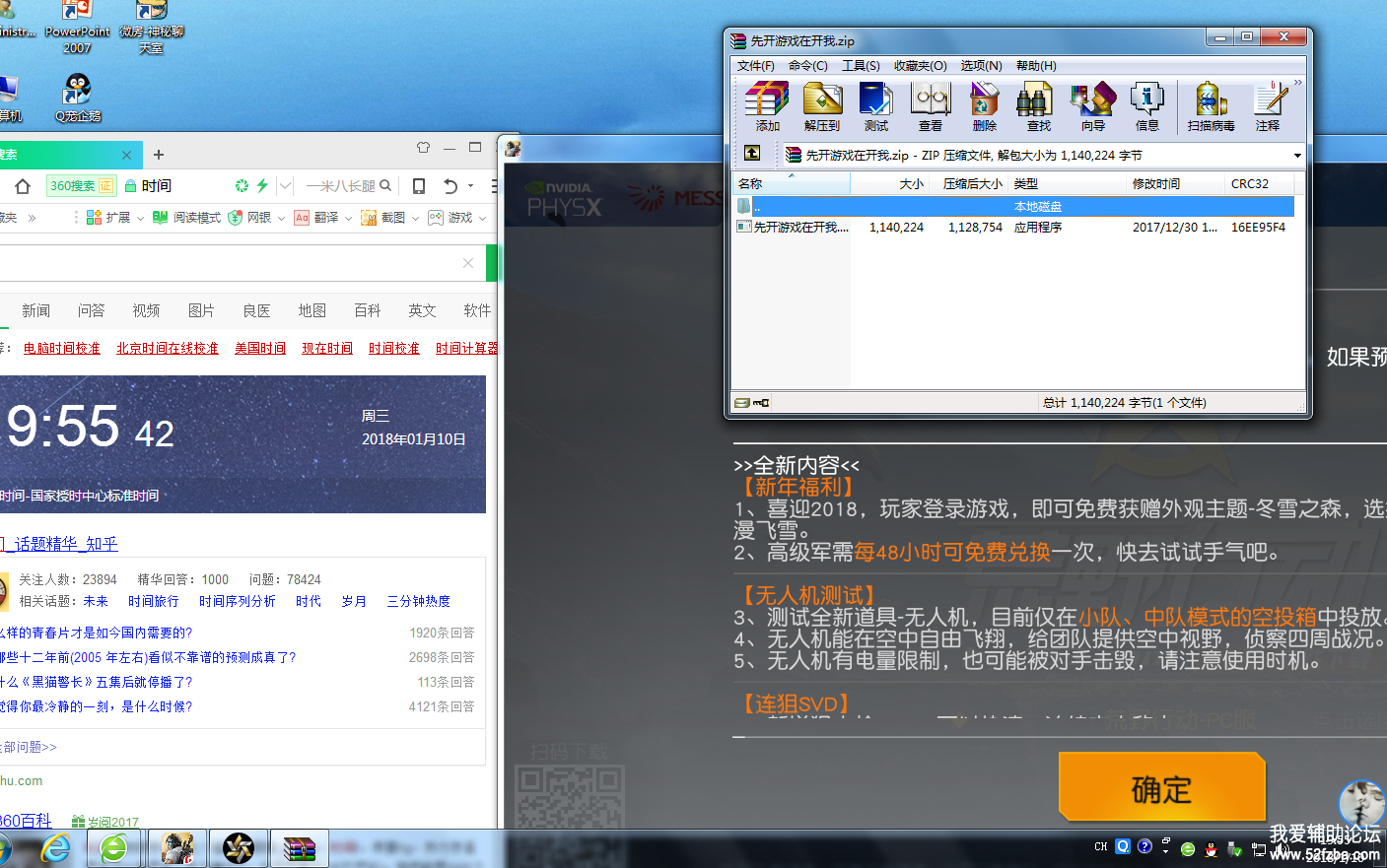Click the search magnifier icon in browser
This screenshot has width=1387, height=868.
pos(385,185)
